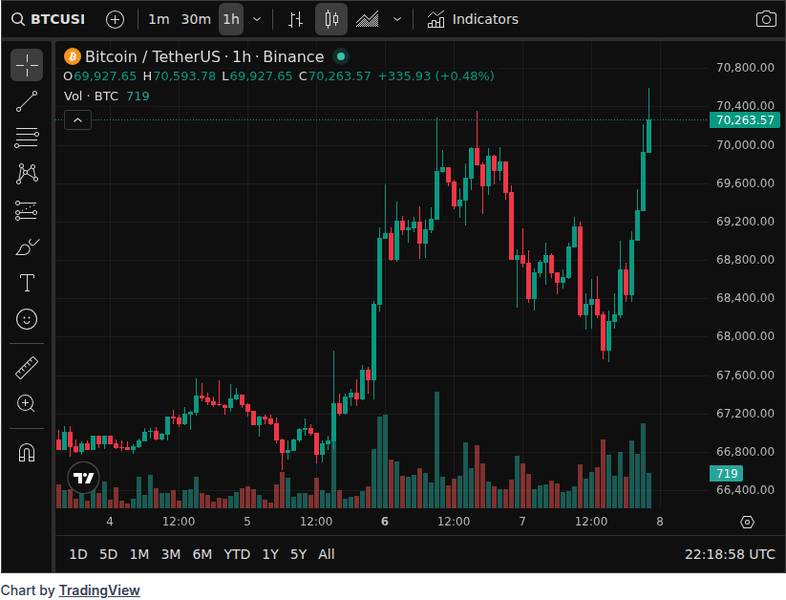Take a chart snapshot with camera icon
Screen dimensions: 786x600
coord(766,20)
